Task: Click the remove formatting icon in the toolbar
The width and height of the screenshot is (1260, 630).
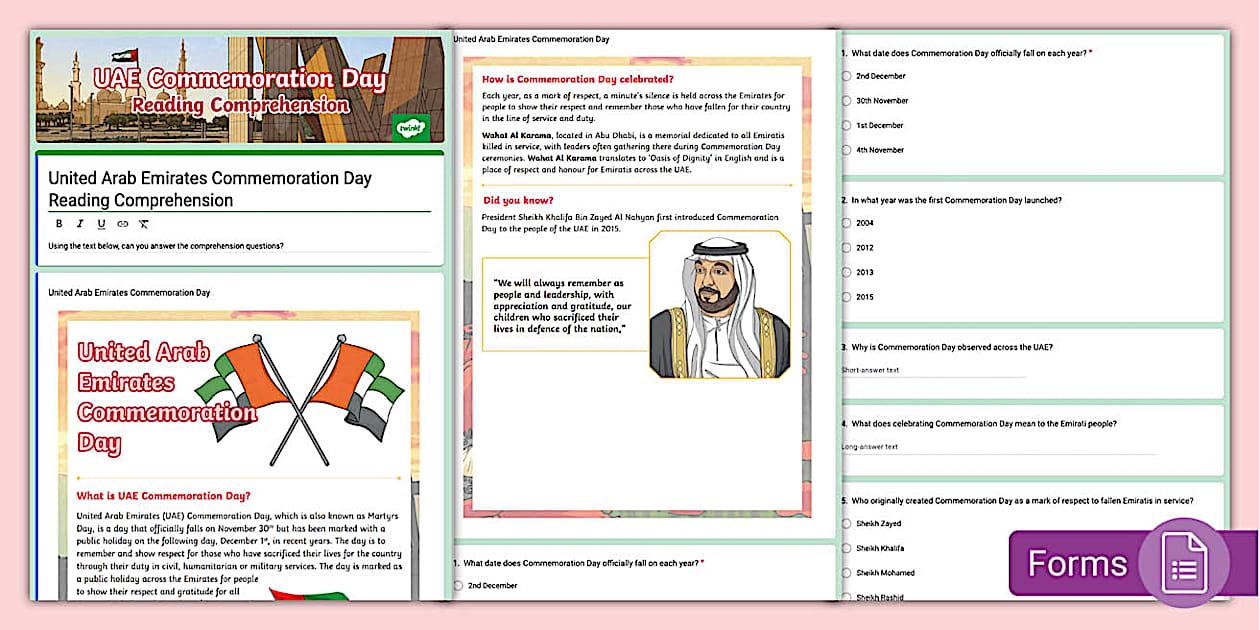Action: [143, 224]
